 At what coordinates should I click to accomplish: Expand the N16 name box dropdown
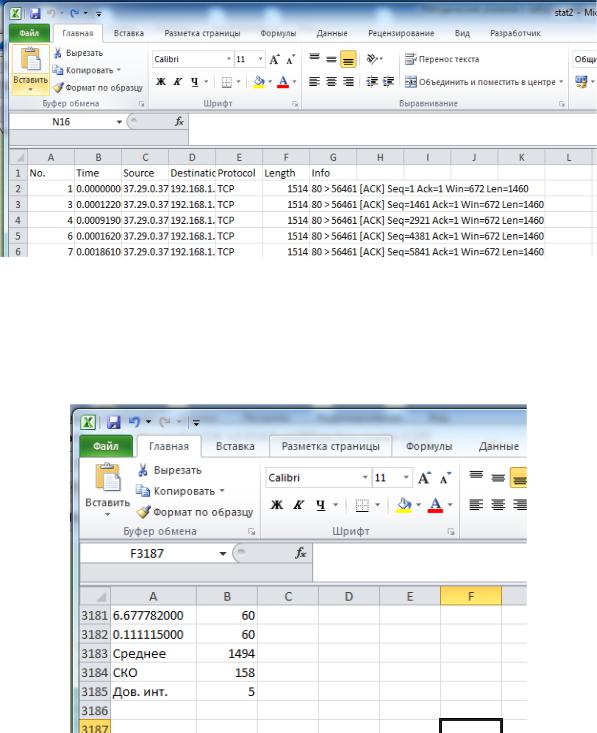119,122
